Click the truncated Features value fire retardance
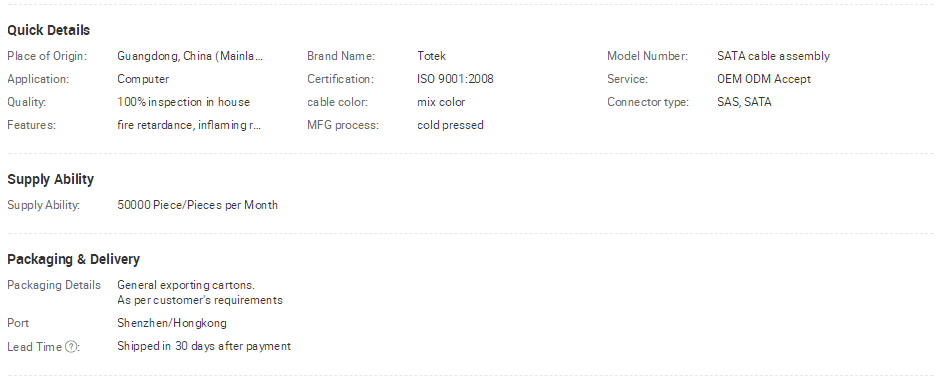 [189, 125]
